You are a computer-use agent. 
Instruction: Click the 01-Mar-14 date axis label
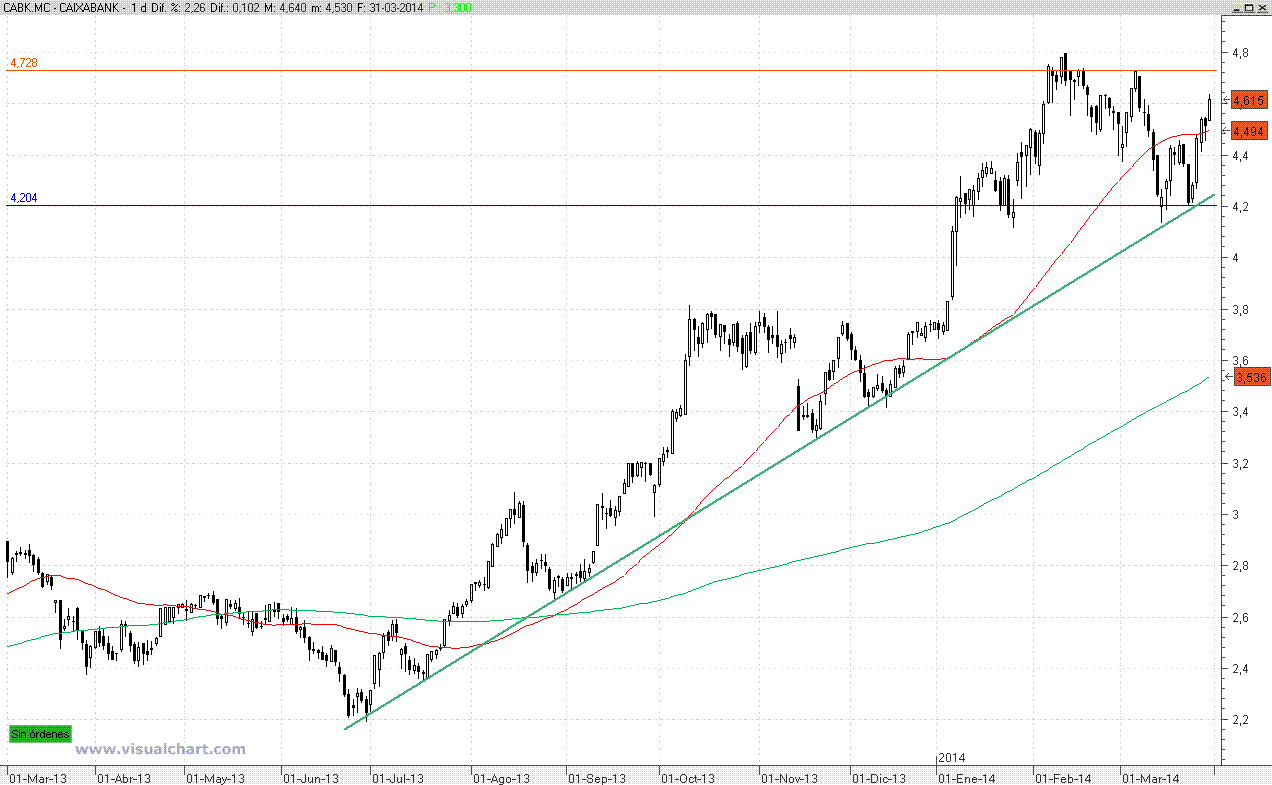(x=1150, y=777)
